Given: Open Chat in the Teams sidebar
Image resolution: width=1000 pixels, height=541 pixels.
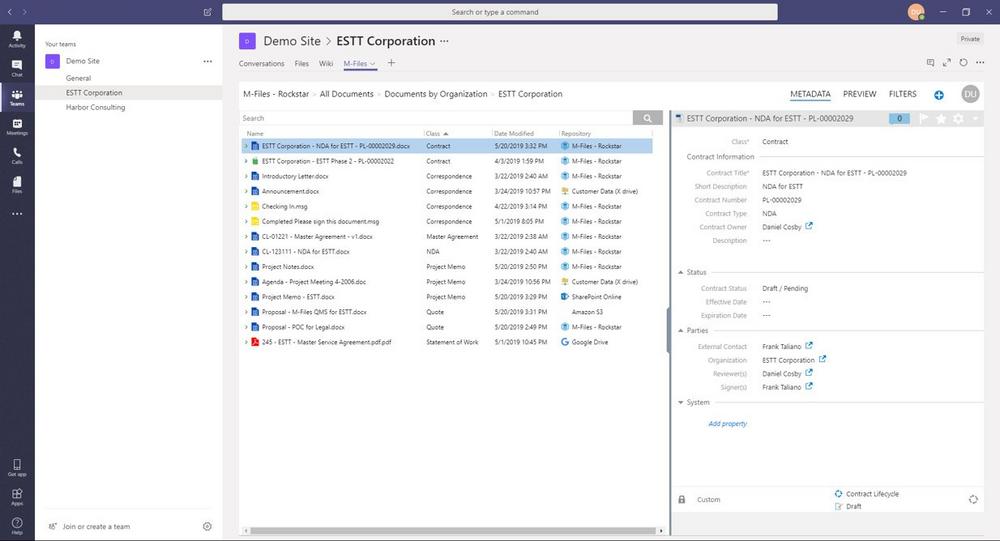Looking at the screenshot, I should (17, 68).
